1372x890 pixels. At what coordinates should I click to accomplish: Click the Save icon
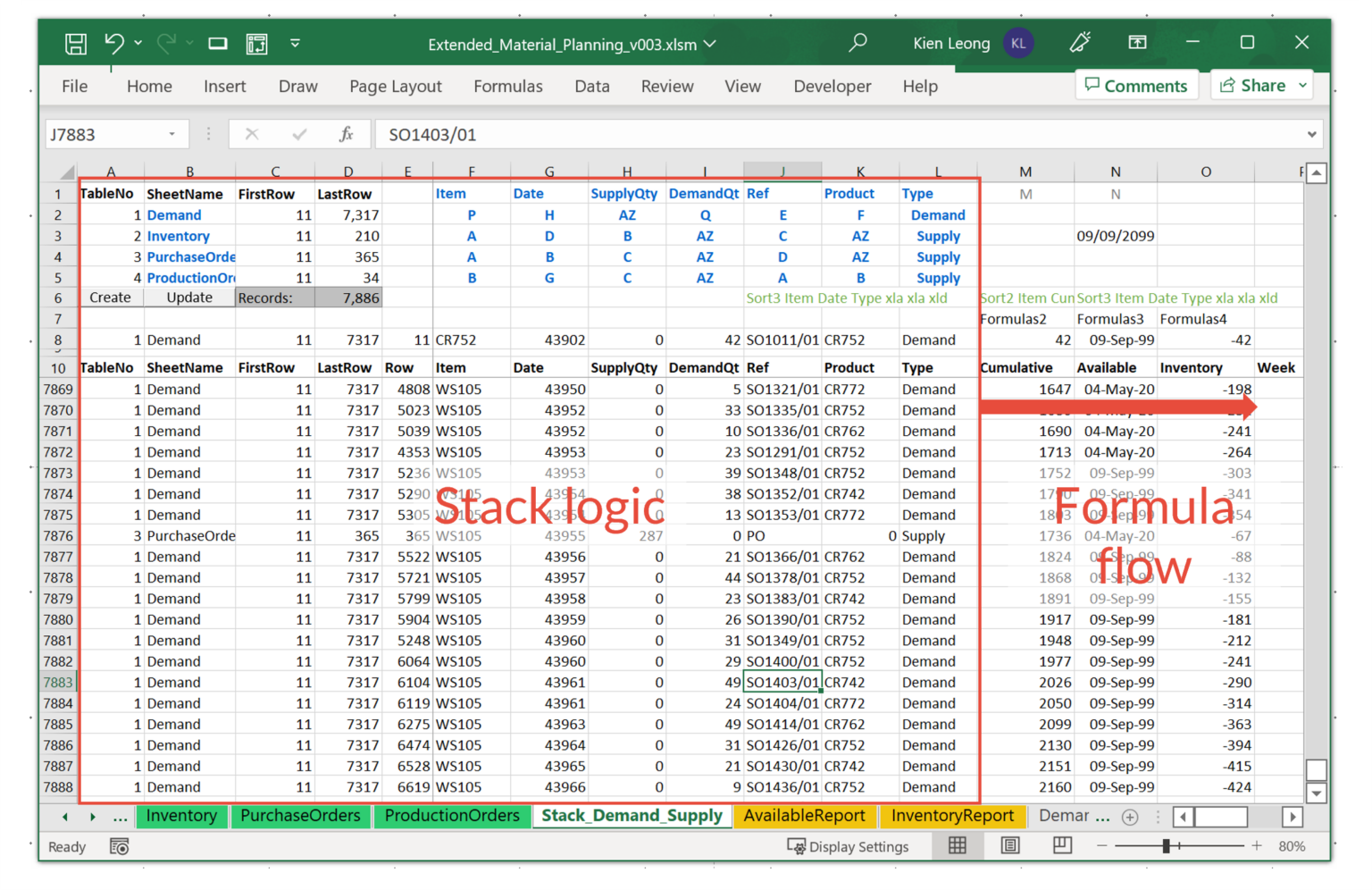pyautogui.click(x=75, y=43)
